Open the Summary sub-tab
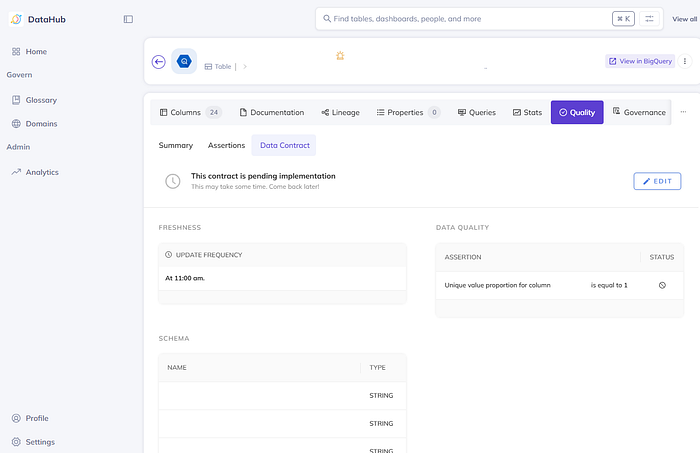This screenshot has width=700, height=453. [x=176, y=145]
